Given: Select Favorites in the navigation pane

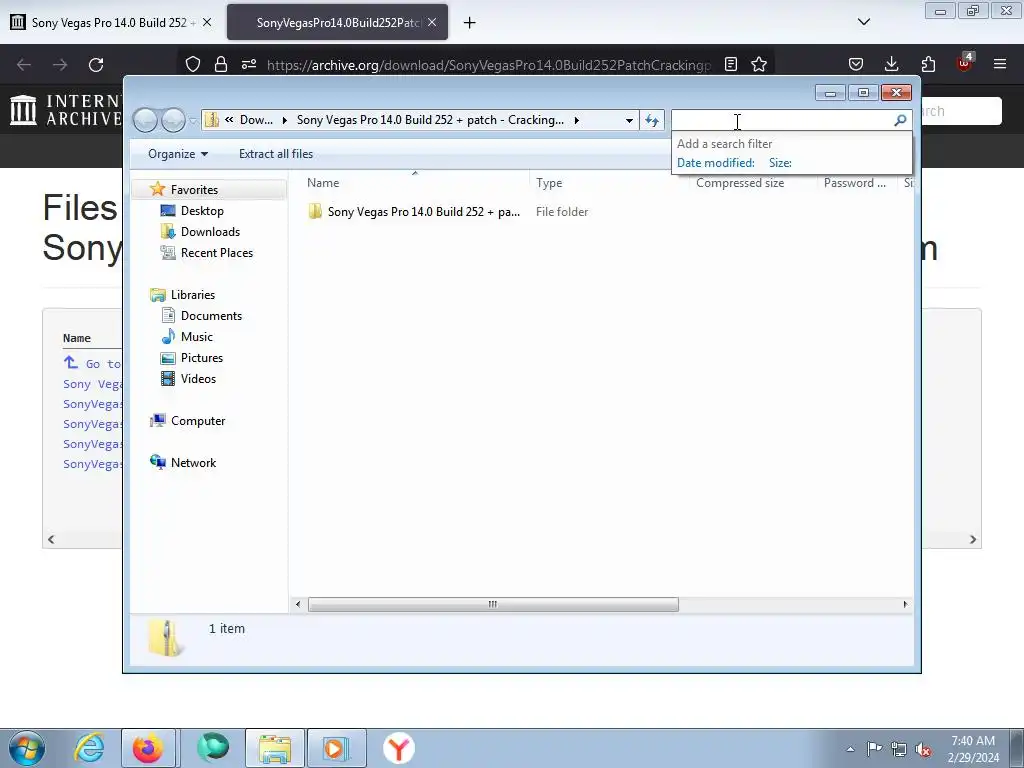Looking at the screenshot, I should point(194,189).
